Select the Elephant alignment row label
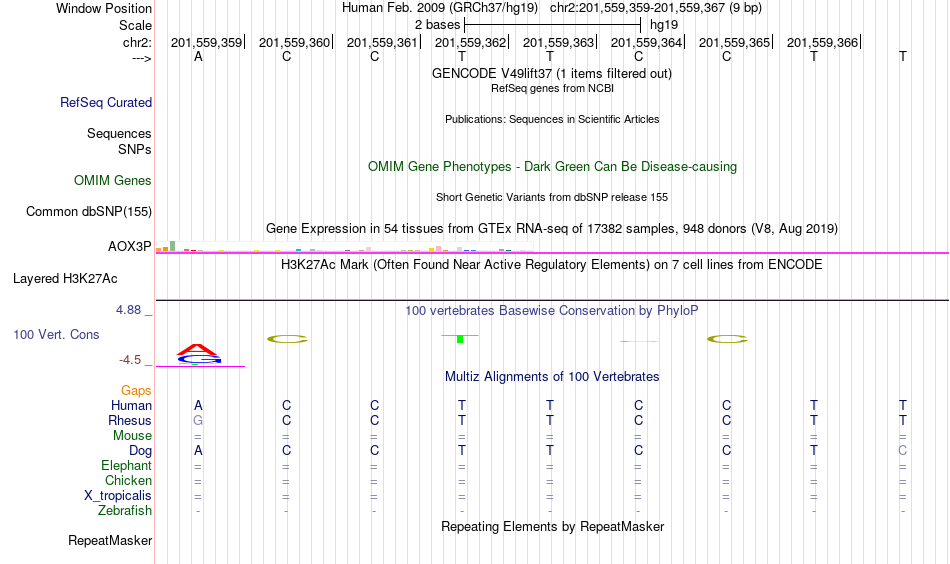The width and height of the screenshot is (950, 564). coord(126,465)
